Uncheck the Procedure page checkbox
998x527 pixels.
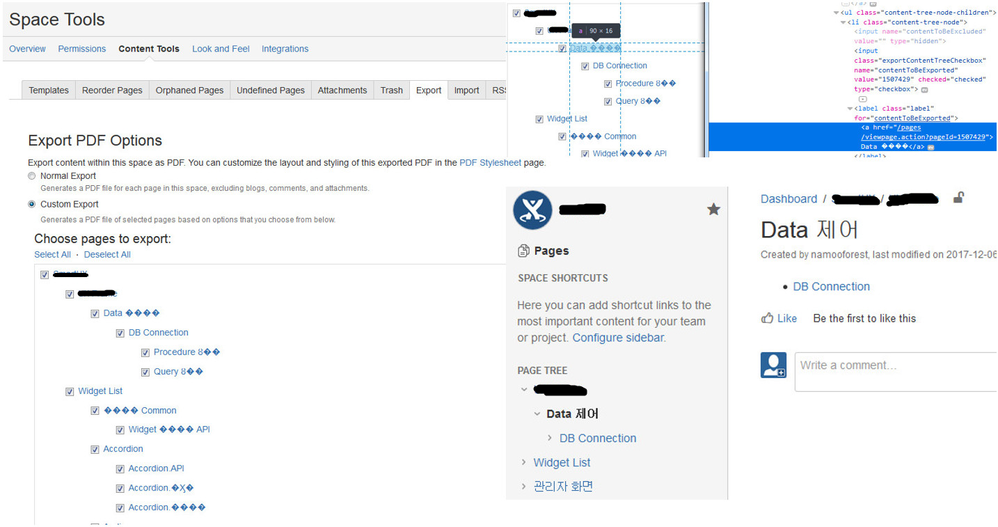point(145,353)
